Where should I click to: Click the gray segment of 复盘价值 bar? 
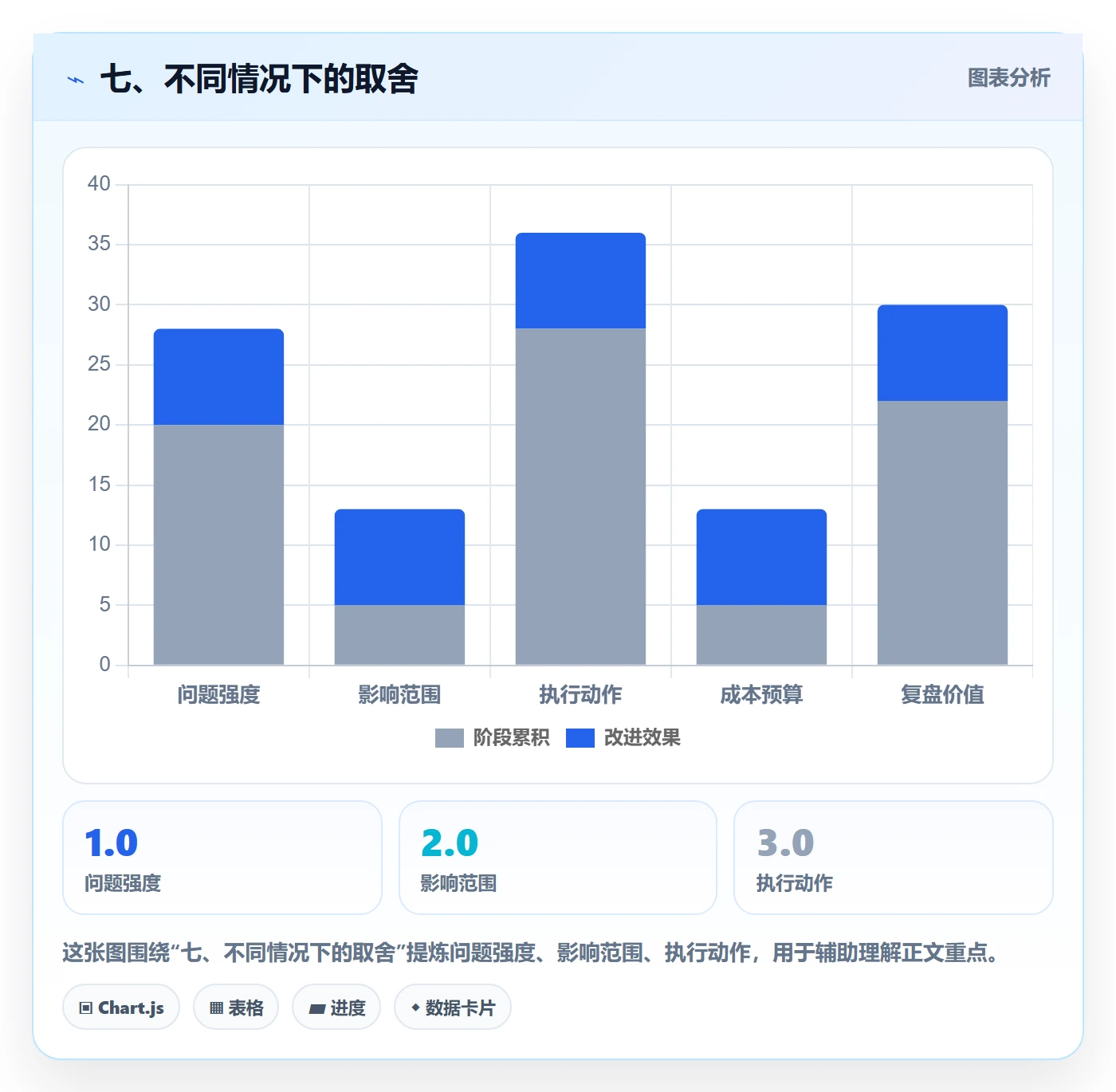point(942,533)
